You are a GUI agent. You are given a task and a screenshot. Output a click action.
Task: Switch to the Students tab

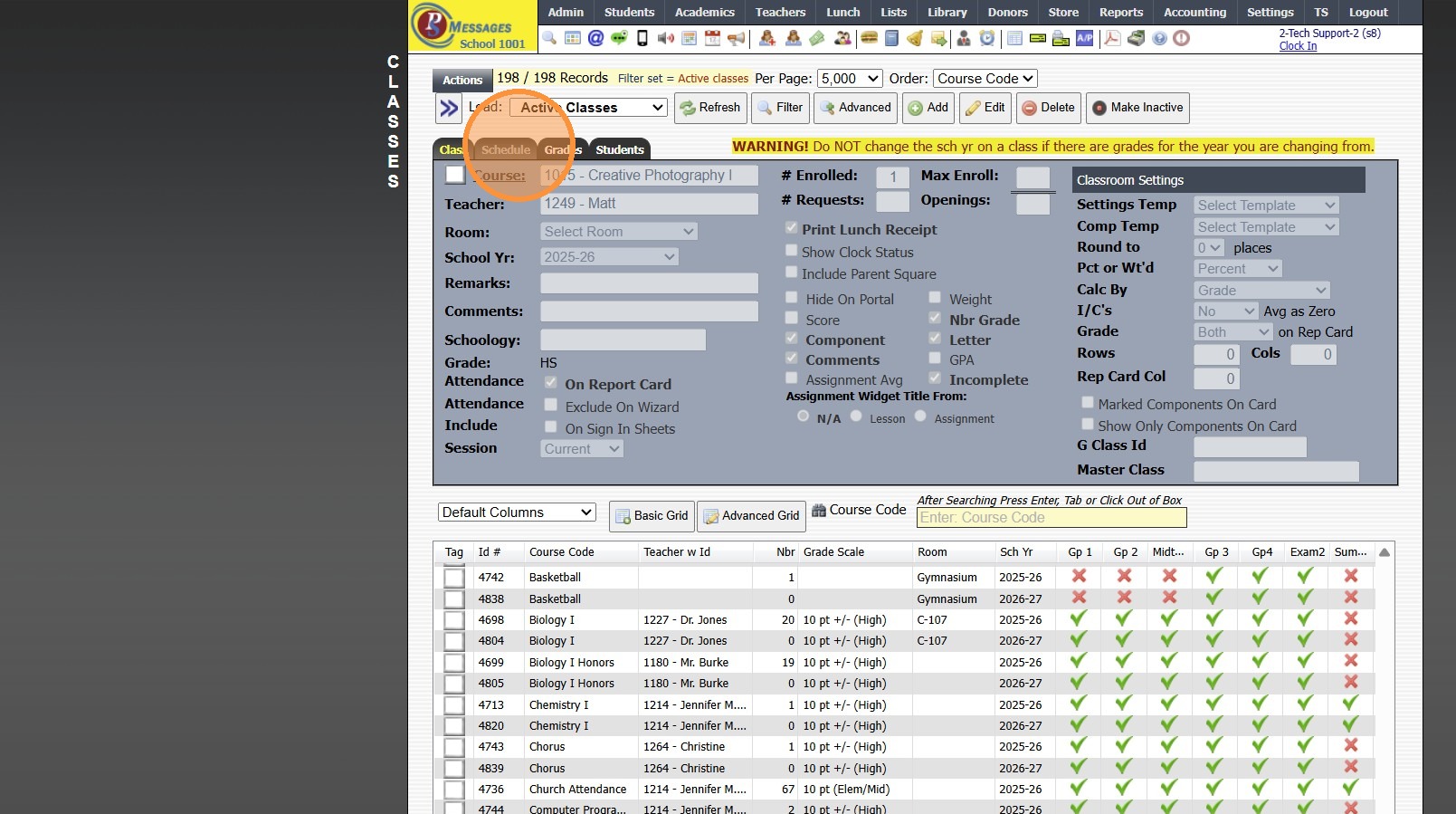tap(620, 149)
